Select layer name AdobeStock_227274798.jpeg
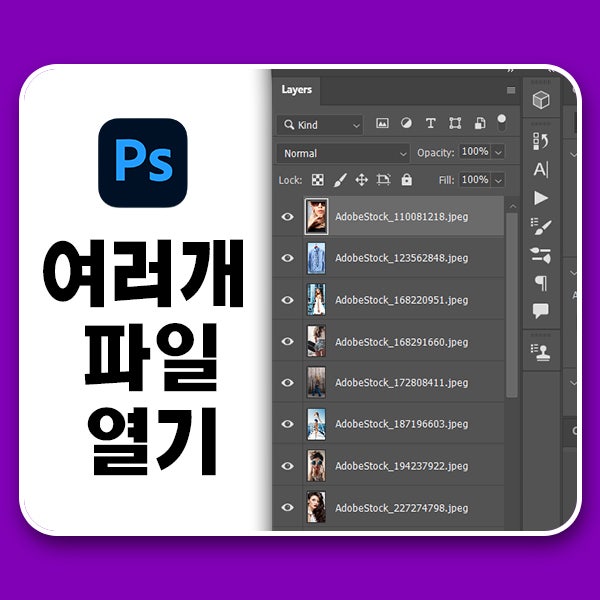 [401, 508]
